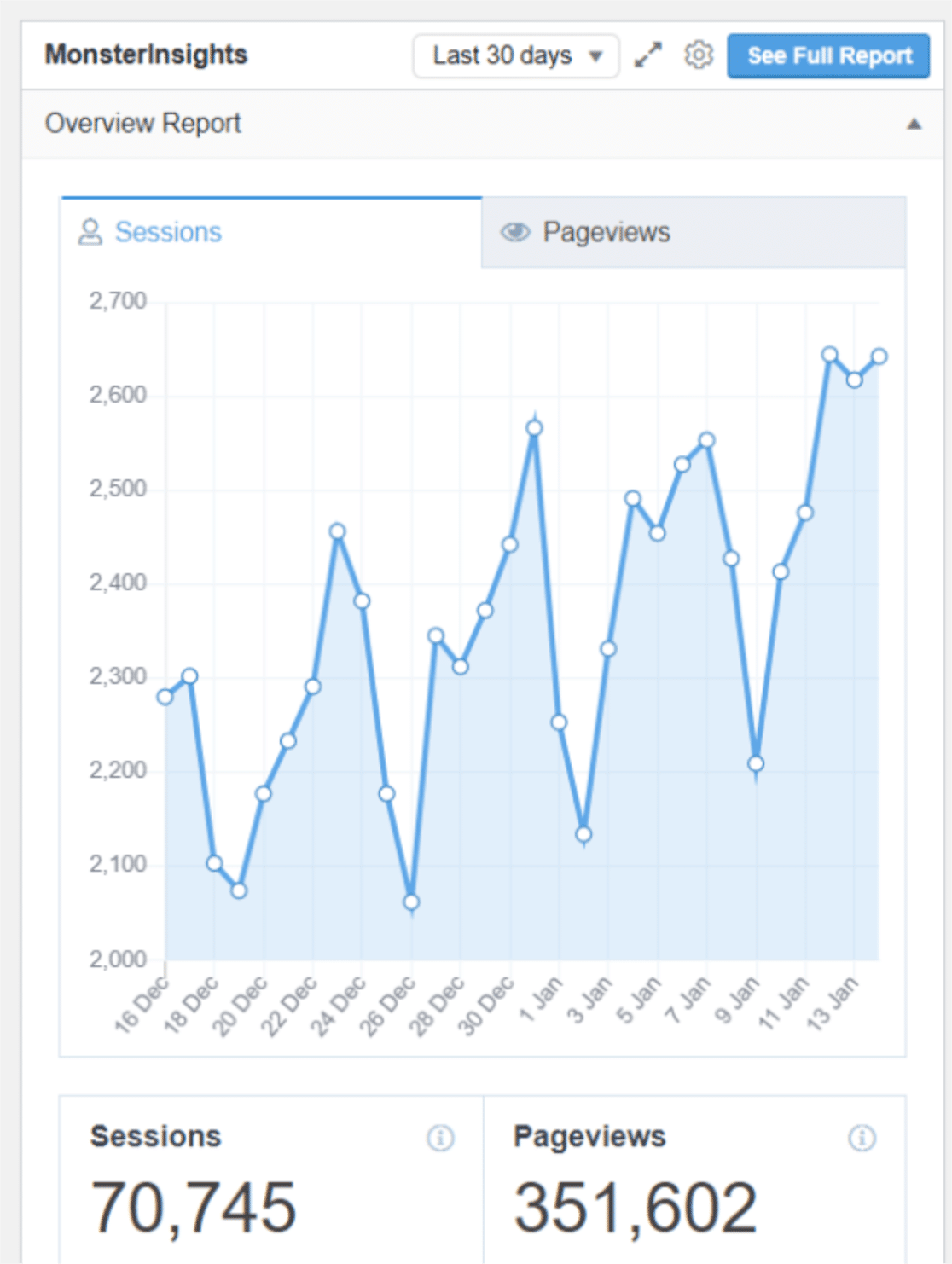Click the 351,602 pageviews total

click(635, 1208)
